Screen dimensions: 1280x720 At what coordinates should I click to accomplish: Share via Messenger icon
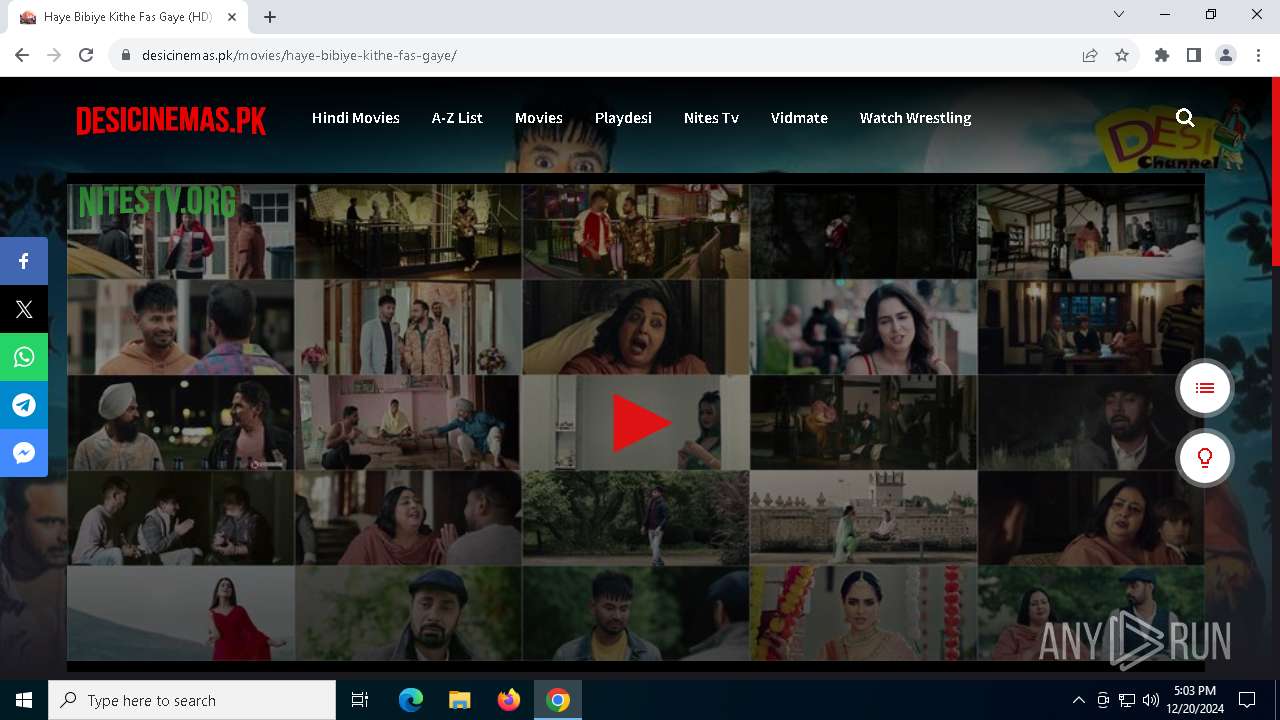[24, 453]
